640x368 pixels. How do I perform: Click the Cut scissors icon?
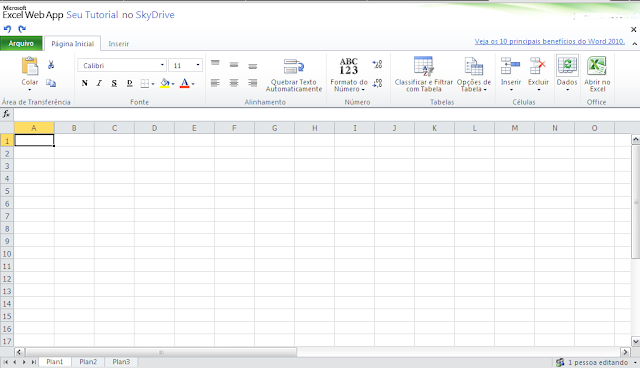pyautogui.click(x=51, y=64)
